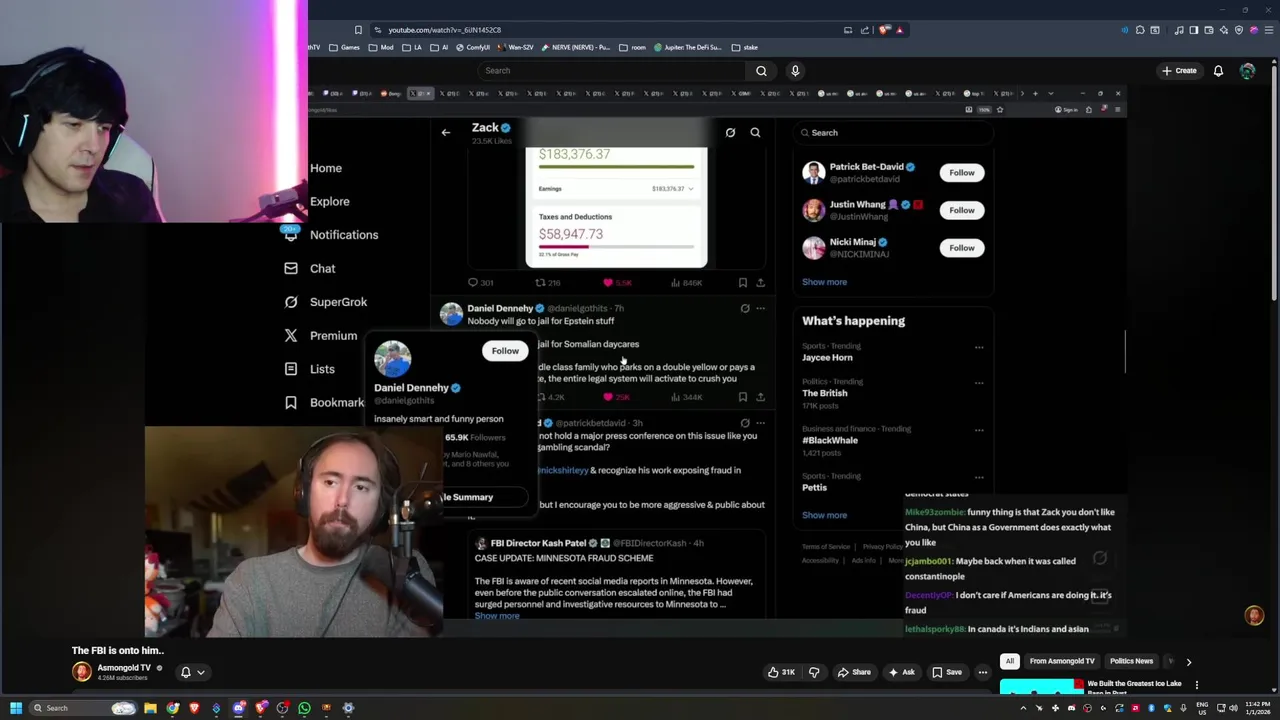Go to Home in the X sidebar
The width and height of the screenshot is (1280, 720).
point(326,168)
